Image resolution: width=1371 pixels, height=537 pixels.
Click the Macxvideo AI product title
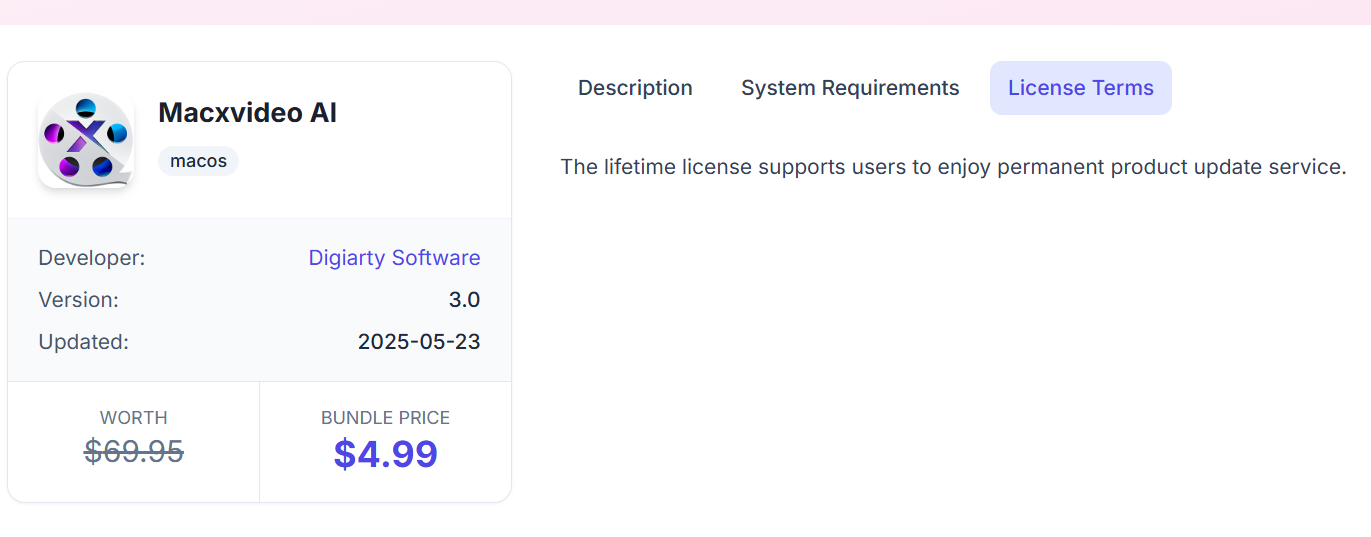(248, 113)
